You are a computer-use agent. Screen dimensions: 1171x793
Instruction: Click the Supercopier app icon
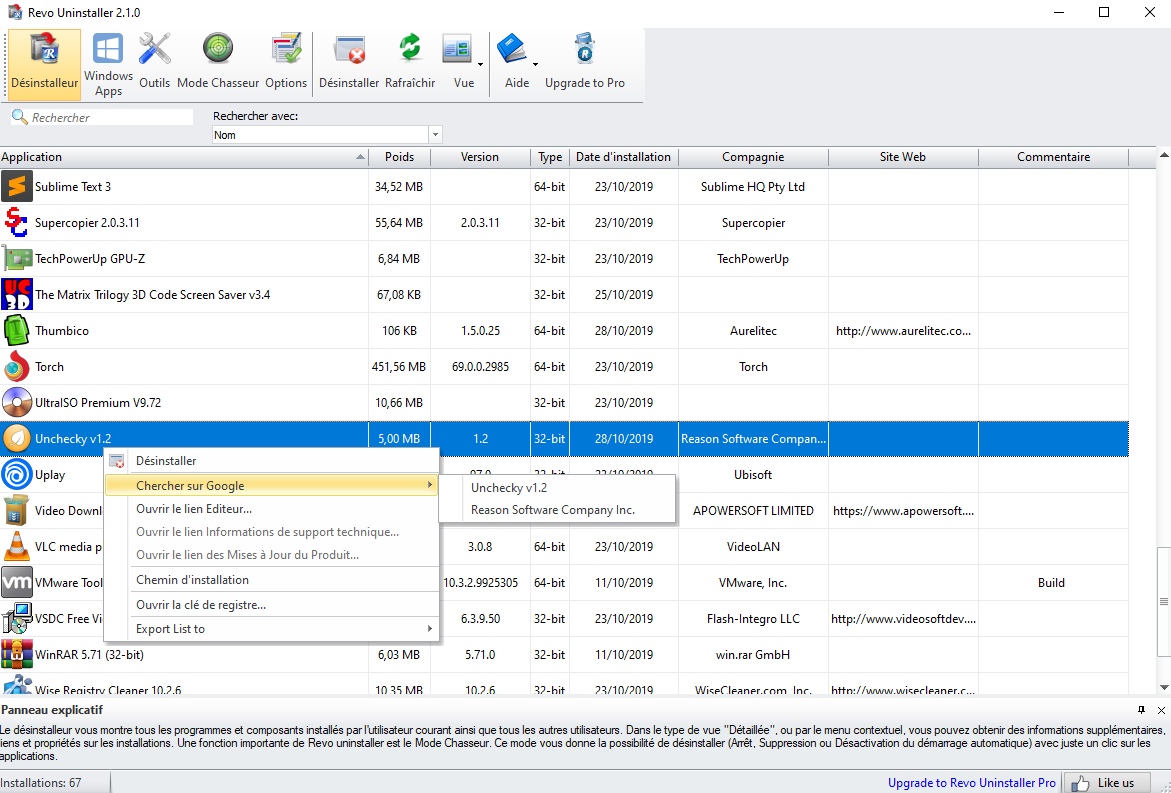(x=16, y=223)
